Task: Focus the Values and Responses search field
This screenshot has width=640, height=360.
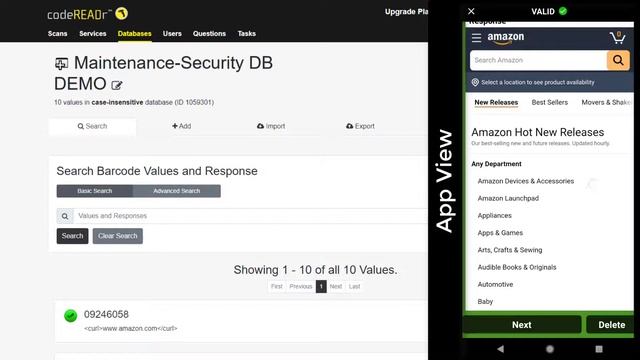Action: (250, 216)
